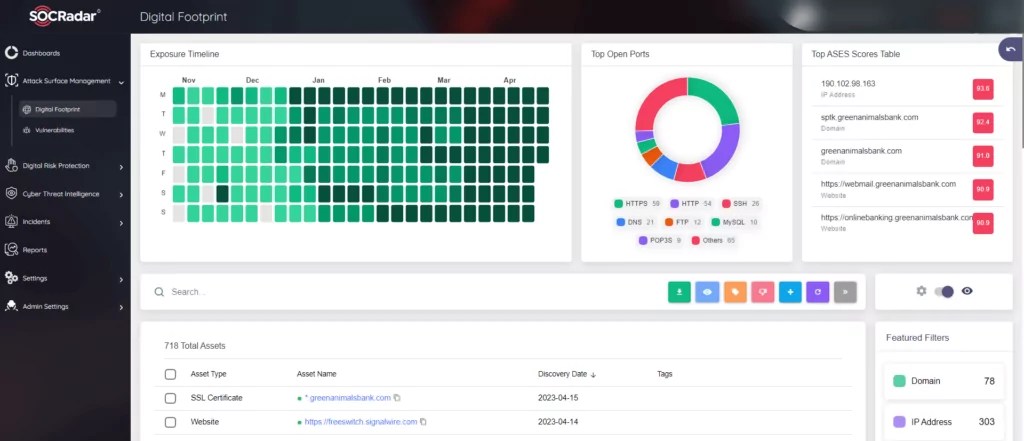Viewport: 1024px width, 441px height.
Task: Click the Digital Risk Protection hand icon
Action: [x=11, y=165]
